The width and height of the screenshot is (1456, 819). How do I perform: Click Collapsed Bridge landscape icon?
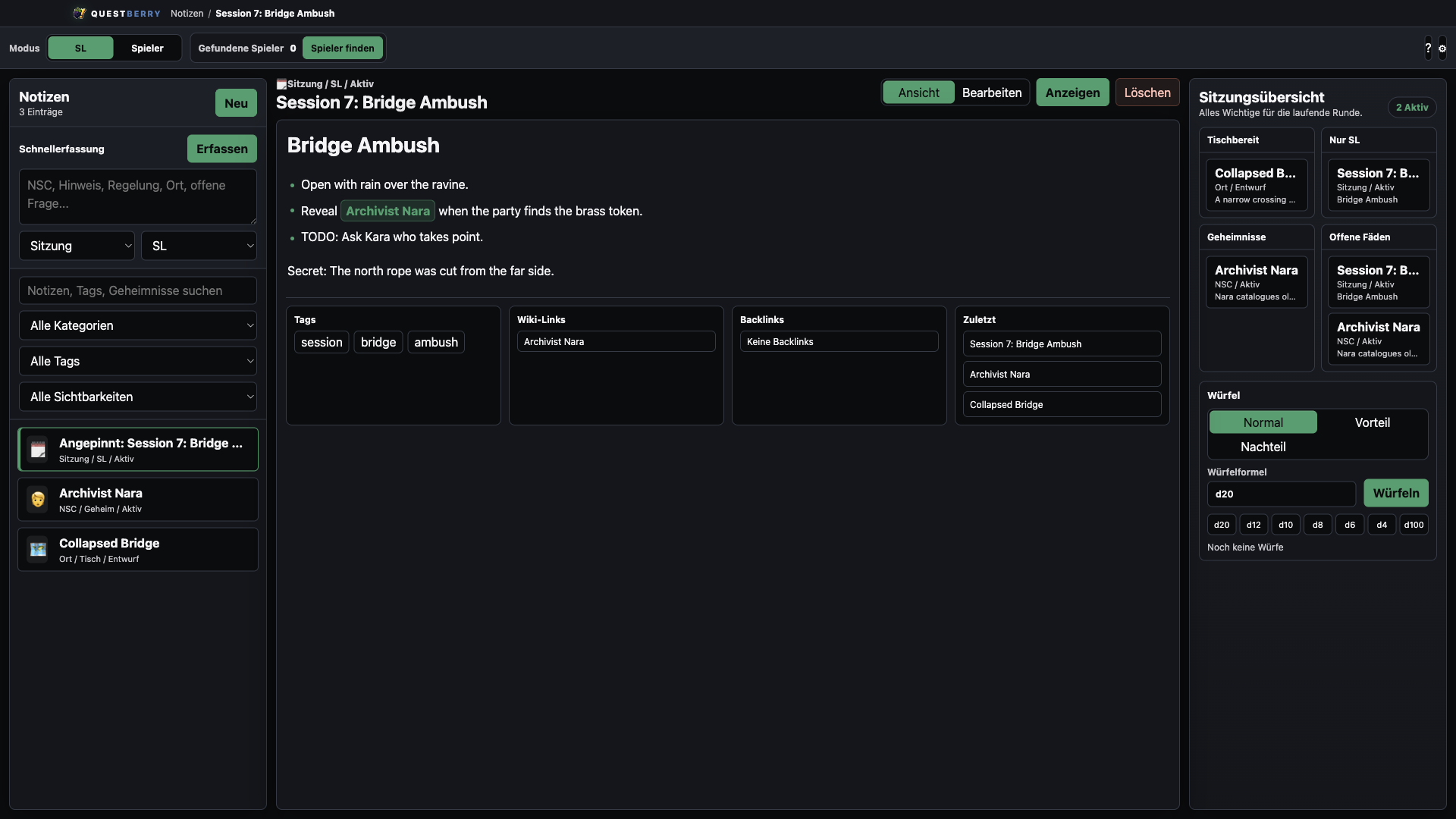38,550
